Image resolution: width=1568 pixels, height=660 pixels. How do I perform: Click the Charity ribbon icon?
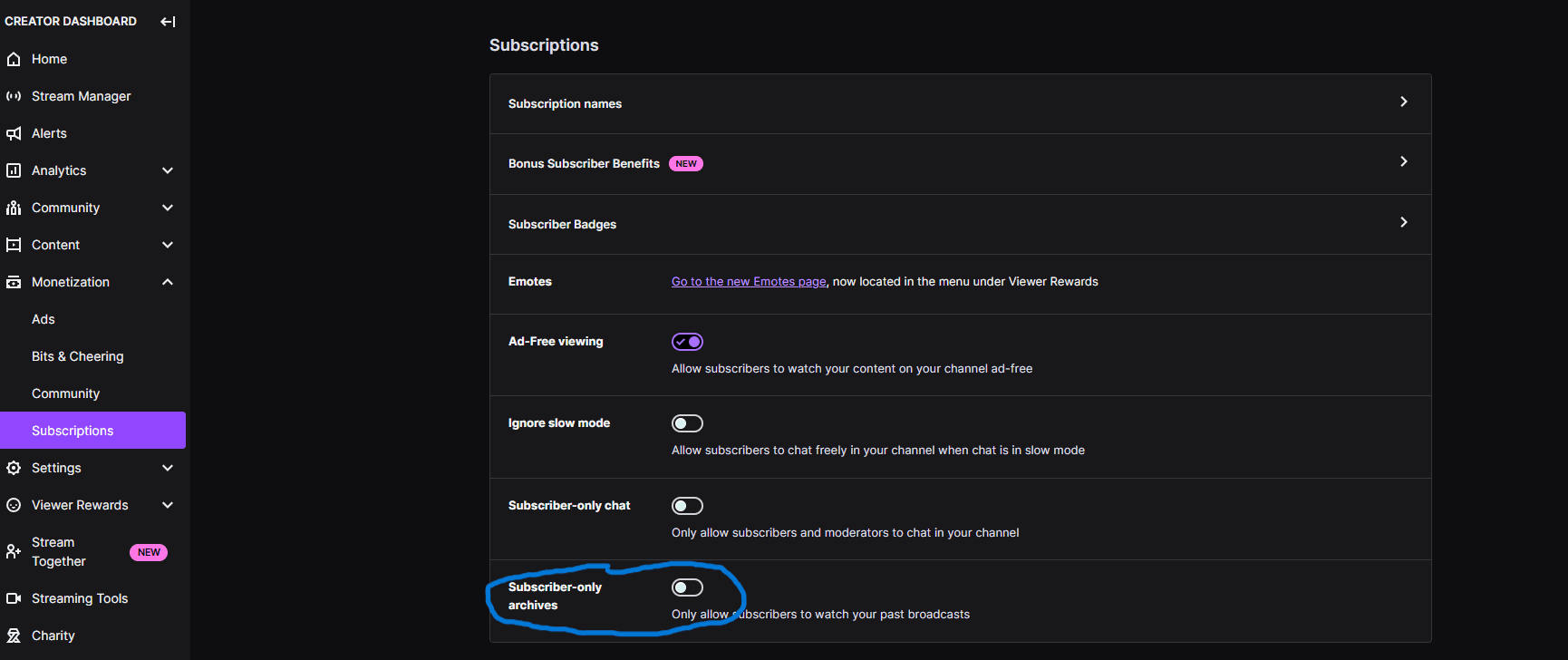point(14,636)
